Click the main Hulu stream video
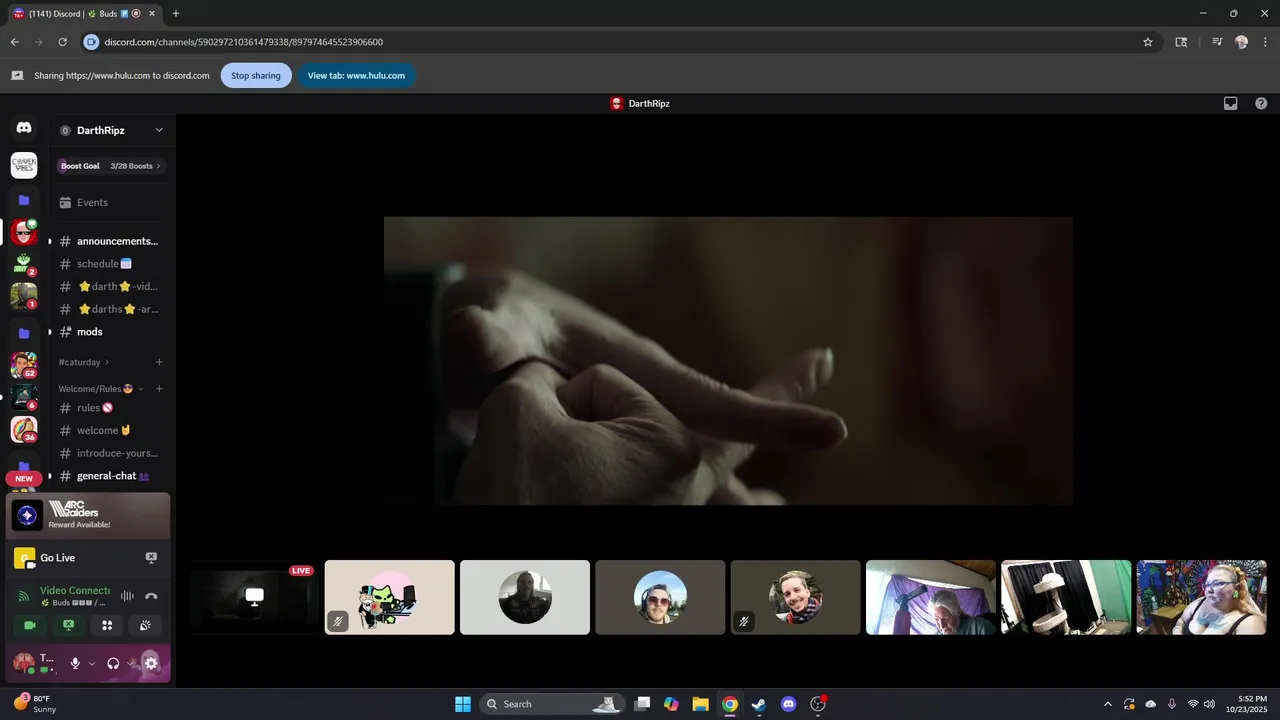Viewport: 1280px width, 720px height. coord(728,361)
